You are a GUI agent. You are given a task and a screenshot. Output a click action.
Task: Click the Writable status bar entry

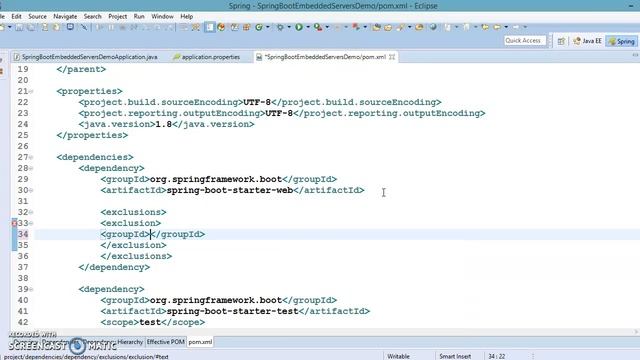point(398,356)
